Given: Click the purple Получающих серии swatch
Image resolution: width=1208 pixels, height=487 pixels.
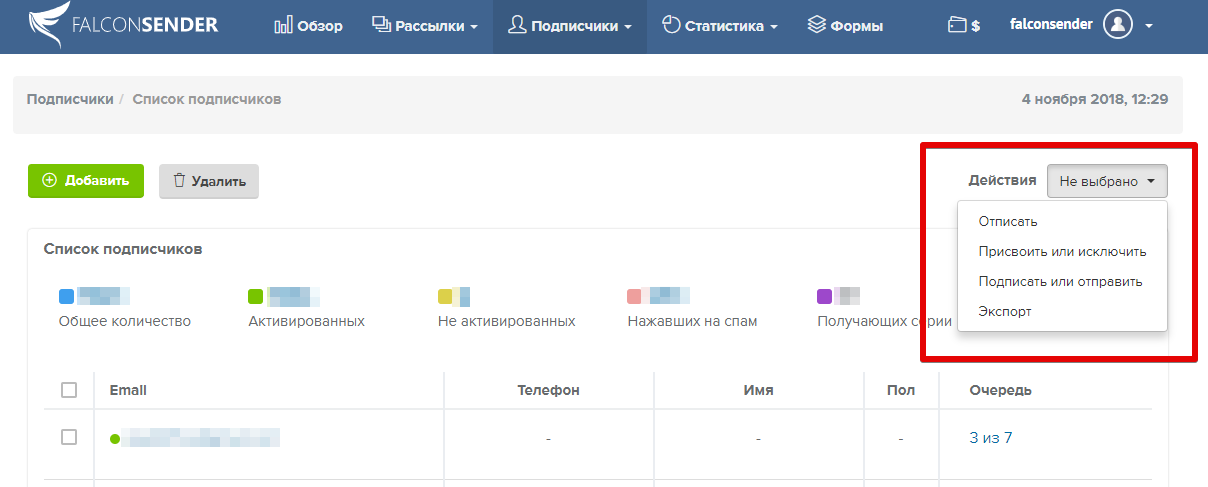Looking at the screenshot, I should [825, 296].
